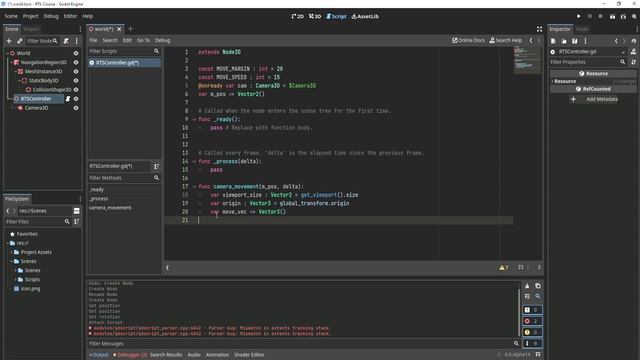Collapse duplicate messages in output
Viewport: 640px width, 360px height.
tap(527, 296)
